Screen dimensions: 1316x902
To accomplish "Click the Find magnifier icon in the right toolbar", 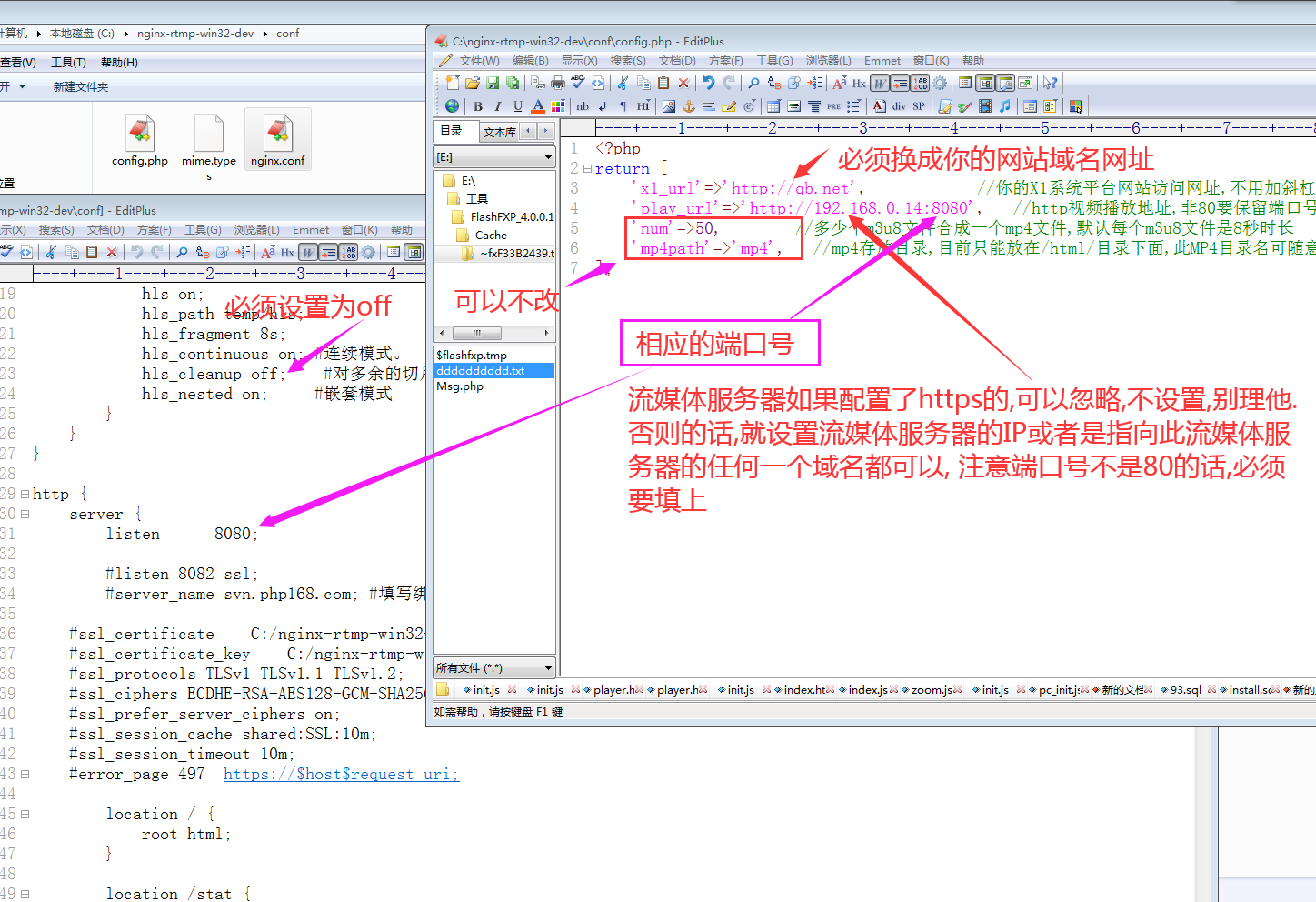I will click(753, 83).
